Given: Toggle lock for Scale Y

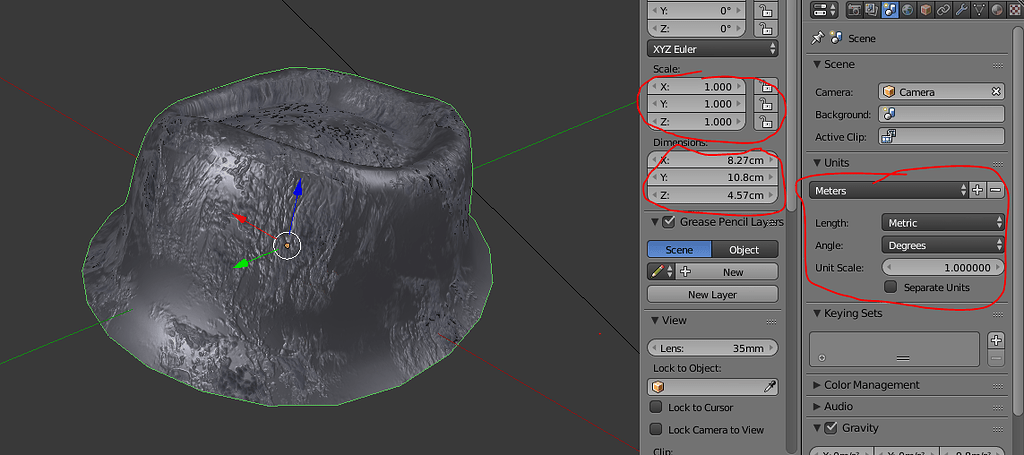Looking at the screenshot, I should pos(765,104).
